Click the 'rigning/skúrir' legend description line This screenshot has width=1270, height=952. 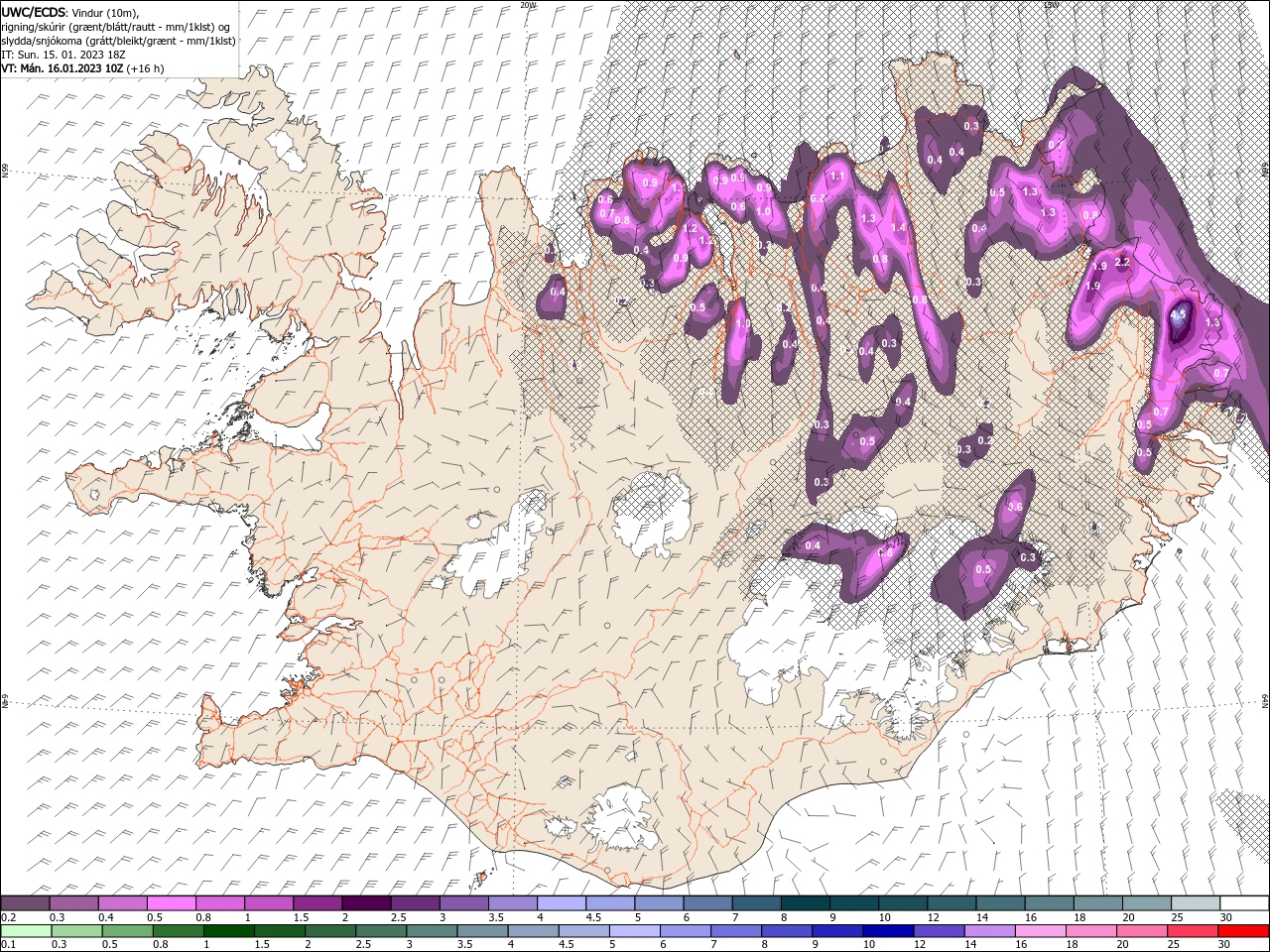click(116, 26)
